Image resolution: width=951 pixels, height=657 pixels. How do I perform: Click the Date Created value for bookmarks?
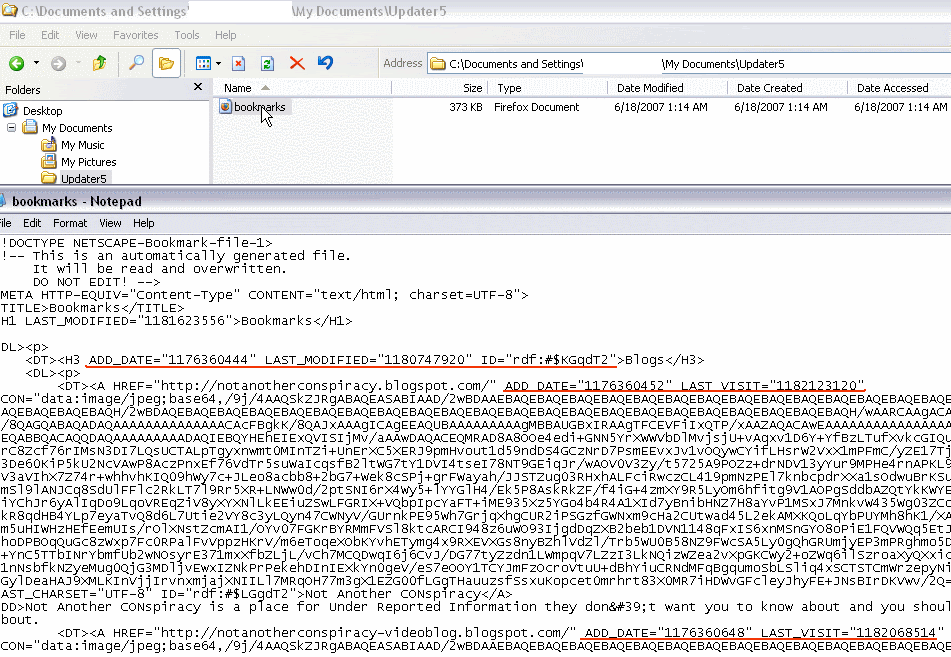pyautogui.click(x=781, y=107)
